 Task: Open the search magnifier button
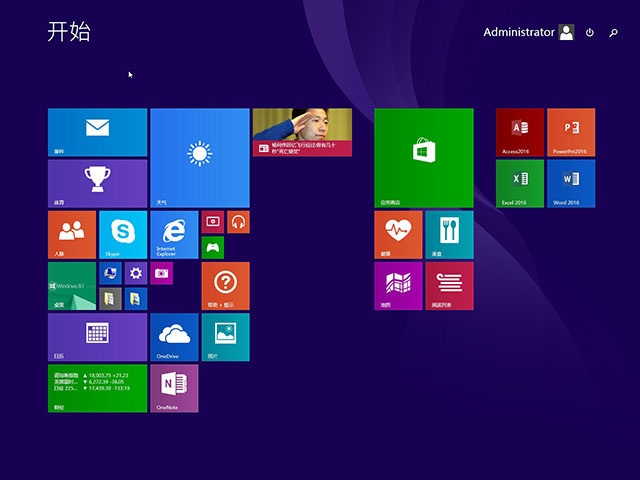(x=613, y=33)
